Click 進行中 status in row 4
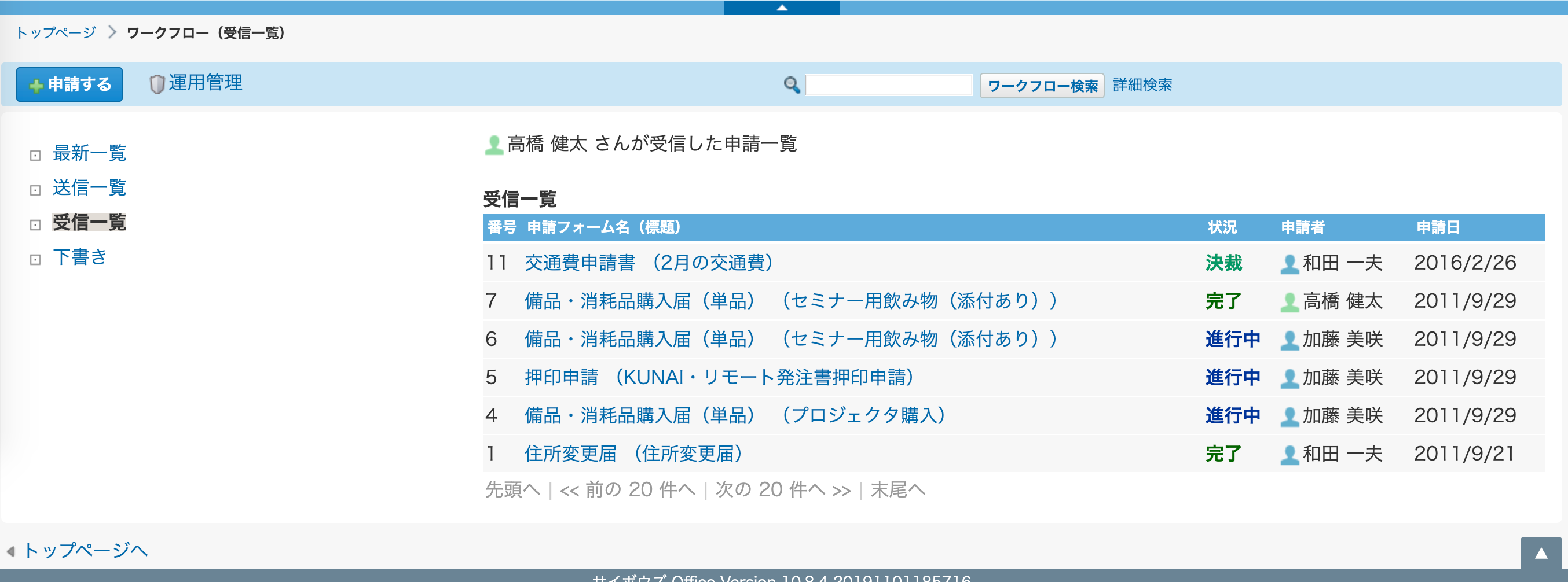The image size is (1568, 582). tap(1233, 416)
